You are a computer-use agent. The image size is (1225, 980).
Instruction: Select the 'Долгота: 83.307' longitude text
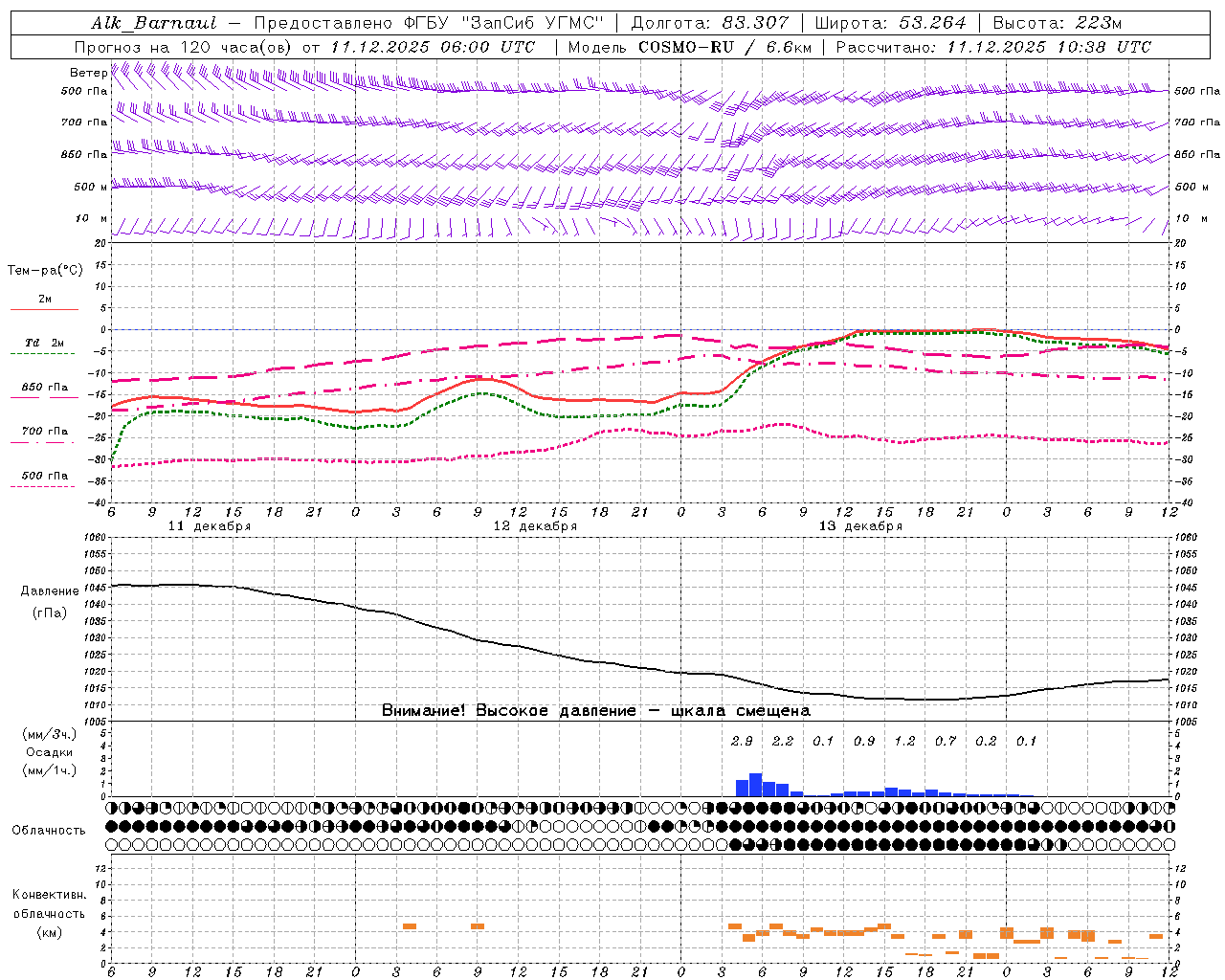tap(710, 23)
